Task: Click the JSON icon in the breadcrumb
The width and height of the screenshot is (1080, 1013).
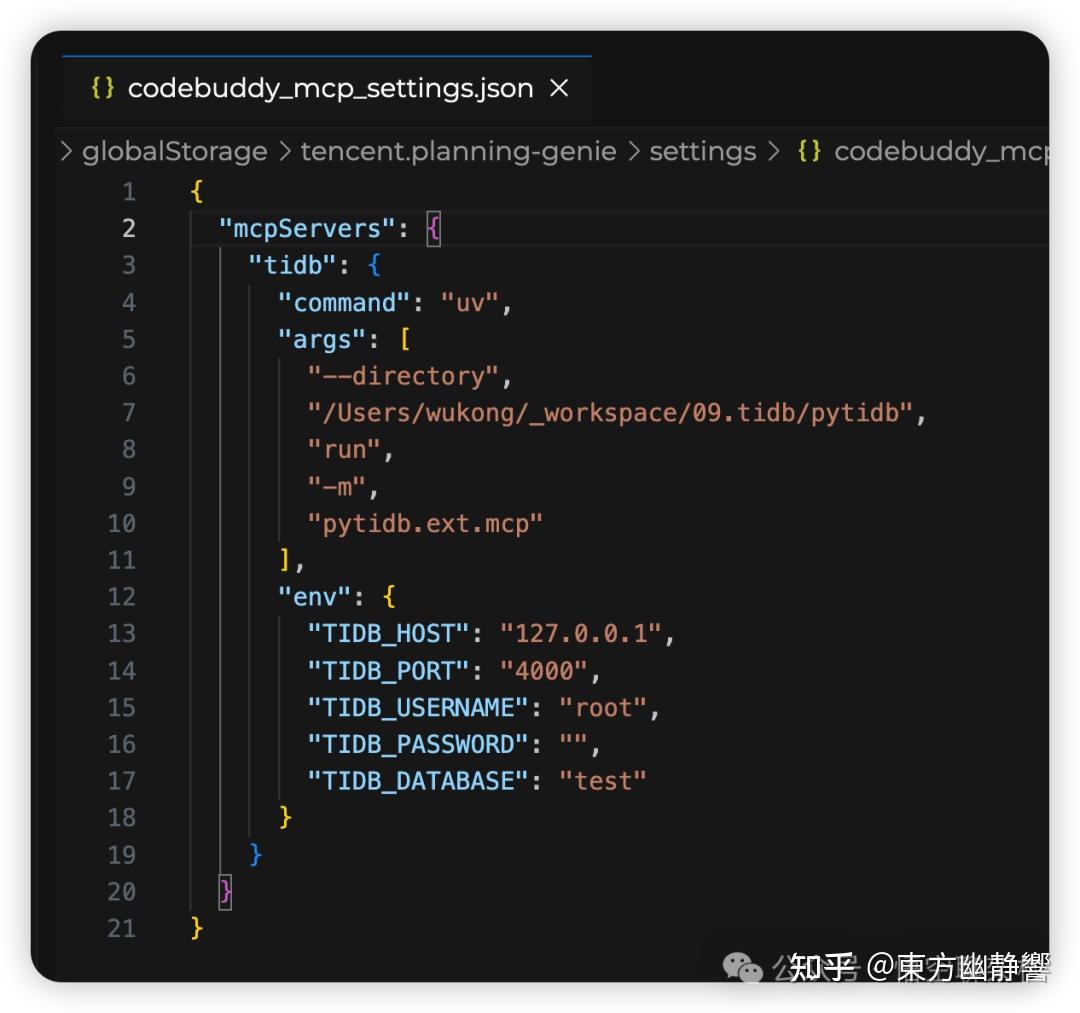Action: point(809,150)
